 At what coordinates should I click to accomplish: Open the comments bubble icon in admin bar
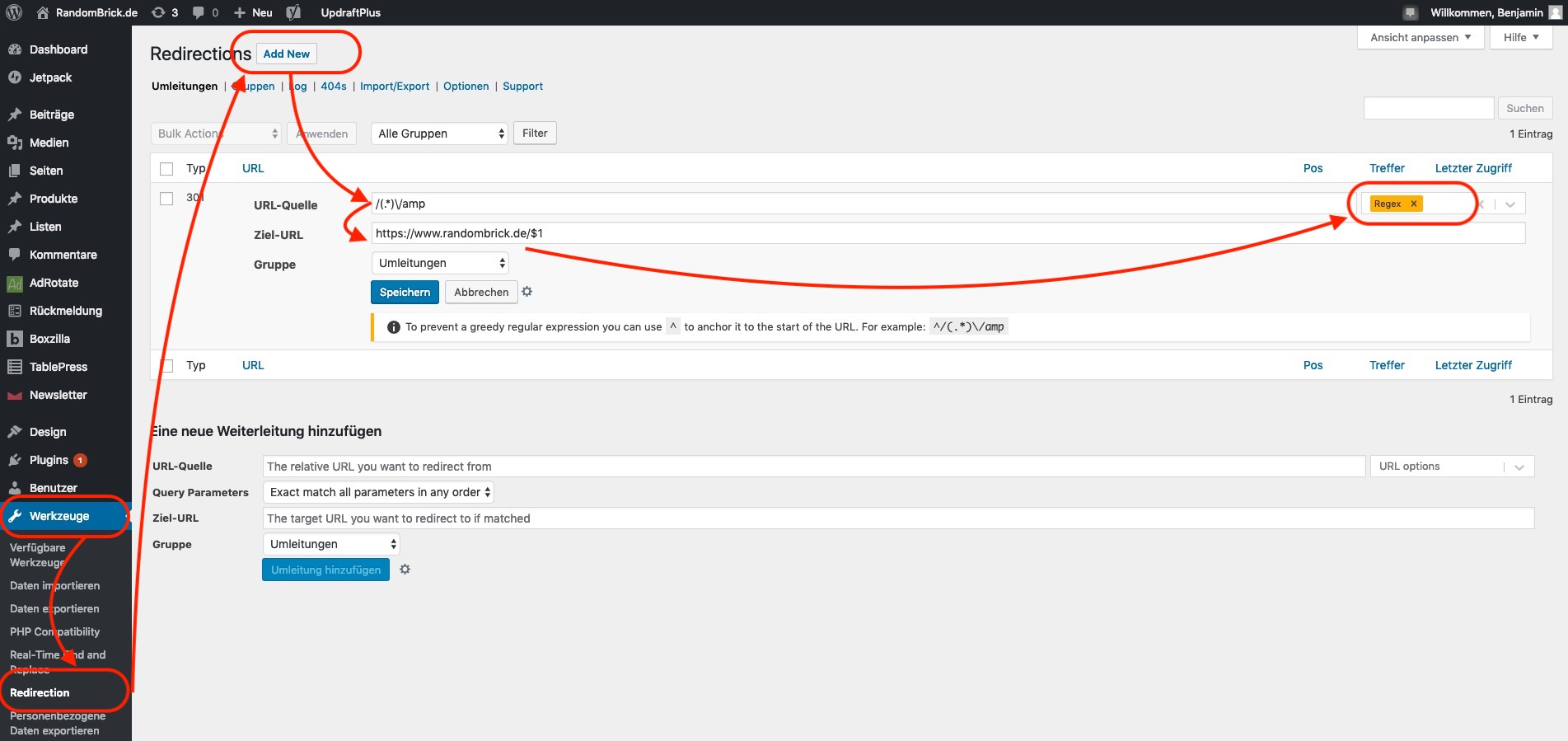click(x=205, y=12)
